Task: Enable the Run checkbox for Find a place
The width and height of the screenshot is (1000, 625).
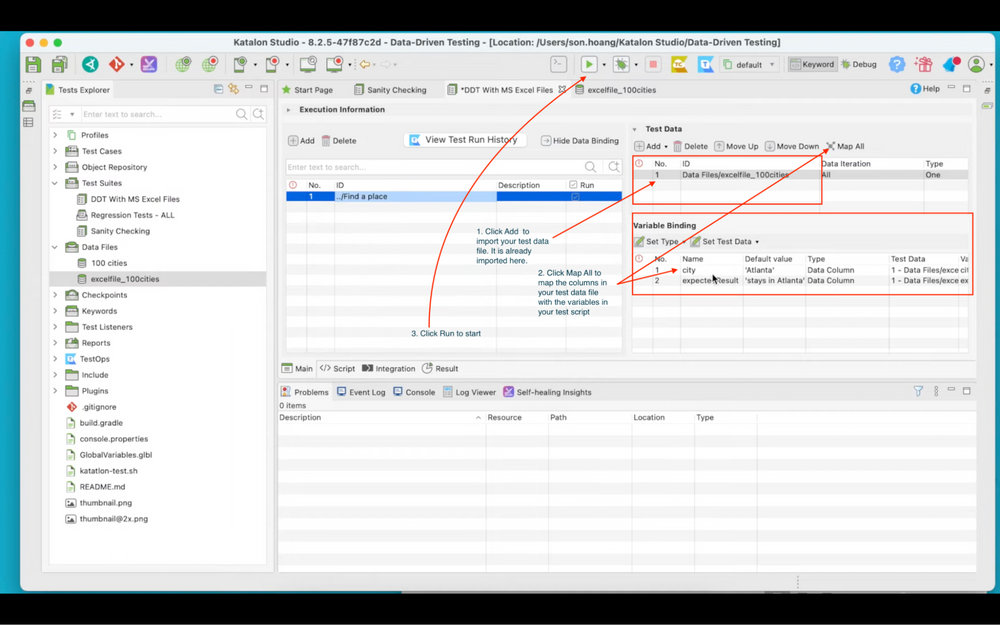Action: pyautogui.click(x=573, y=196)
